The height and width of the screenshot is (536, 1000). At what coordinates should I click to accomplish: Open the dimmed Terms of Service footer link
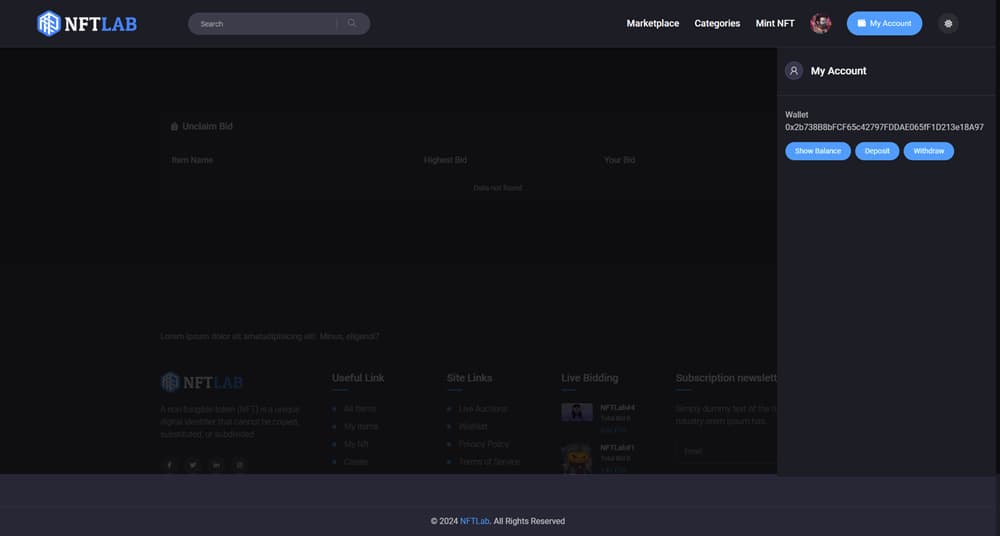(489, 462)
